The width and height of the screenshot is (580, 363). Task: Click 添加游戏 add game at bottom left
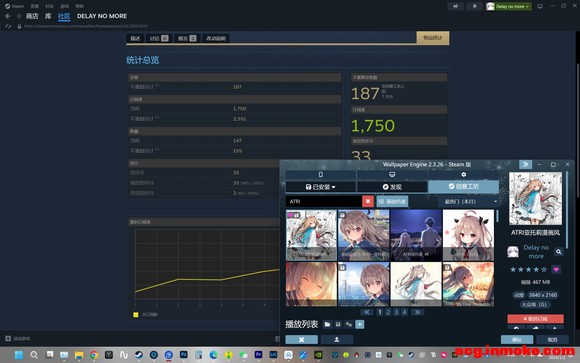pyautogui.click(x=18, y=338)
